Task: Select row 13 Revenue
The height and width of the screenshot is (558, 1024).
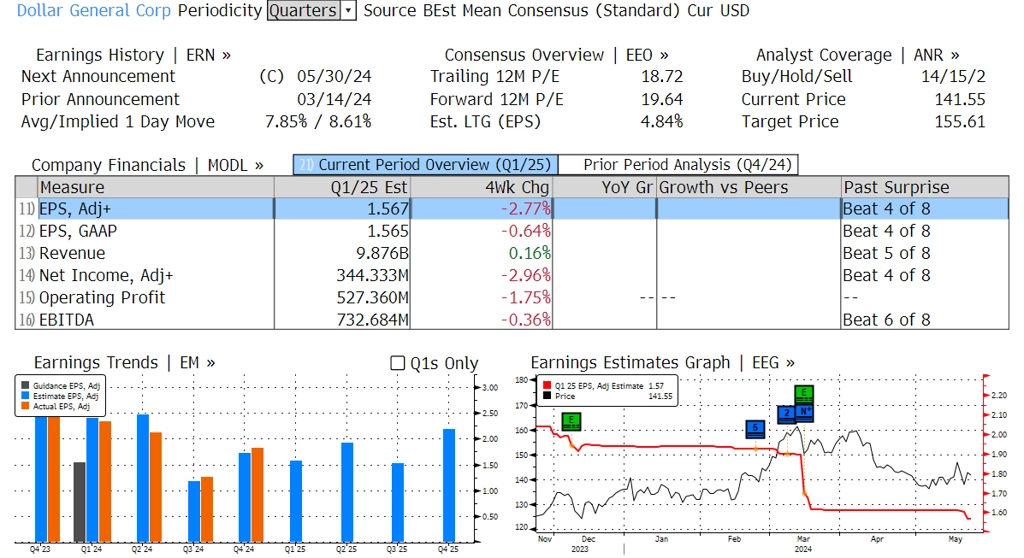Action: click(x=511, y=254)
